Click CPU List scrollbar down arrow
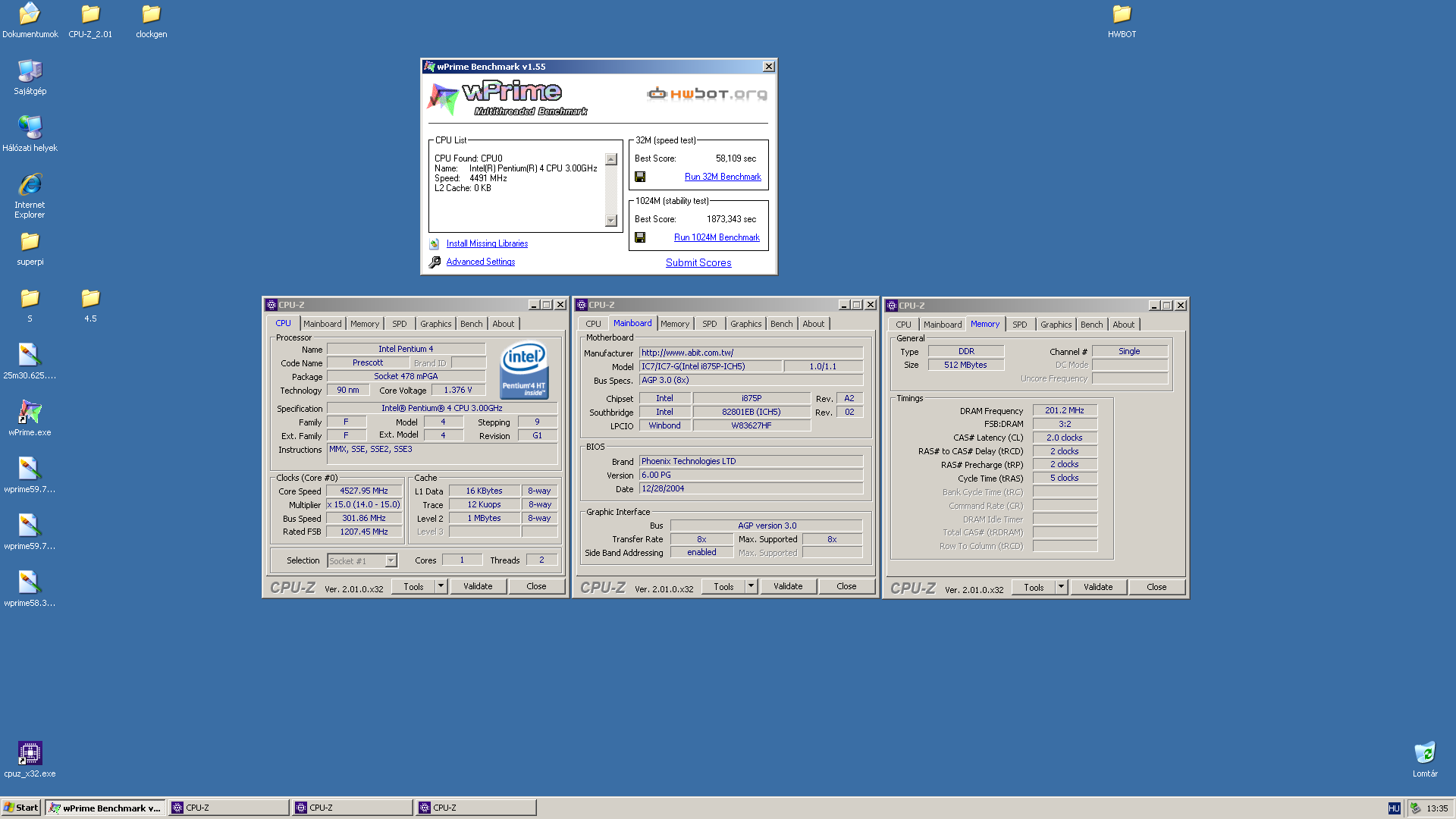Viewport: 1456px width, 819px height. (x=611, y=221)
